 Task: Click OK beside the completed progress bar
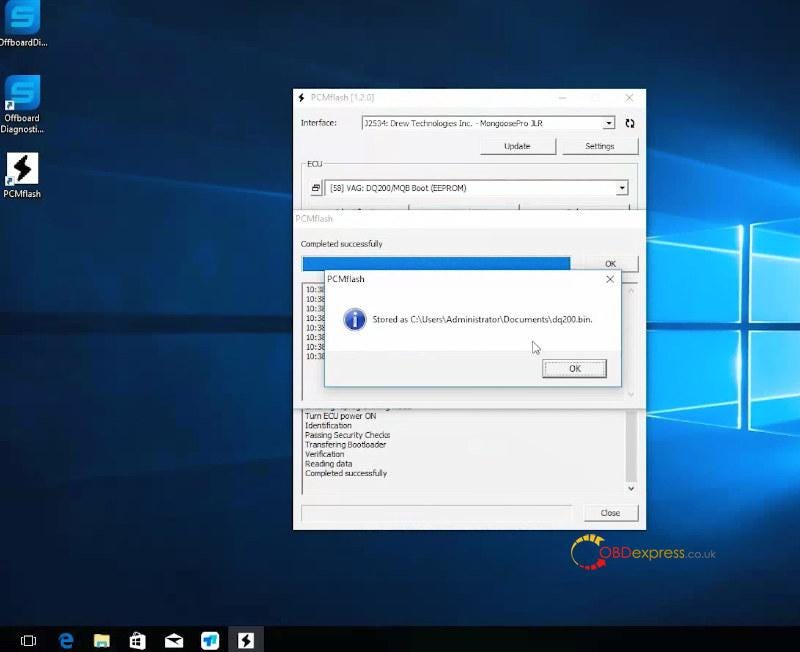tap(610, 263)
